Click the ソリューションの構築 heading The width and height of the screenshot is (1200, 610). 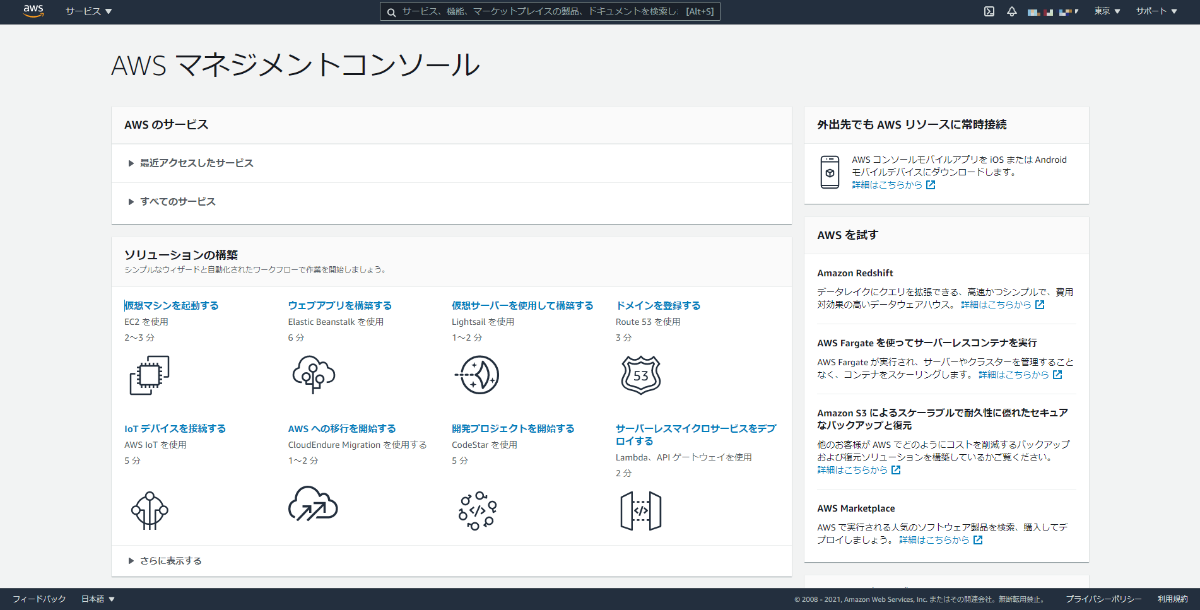[x=181, y=255]
